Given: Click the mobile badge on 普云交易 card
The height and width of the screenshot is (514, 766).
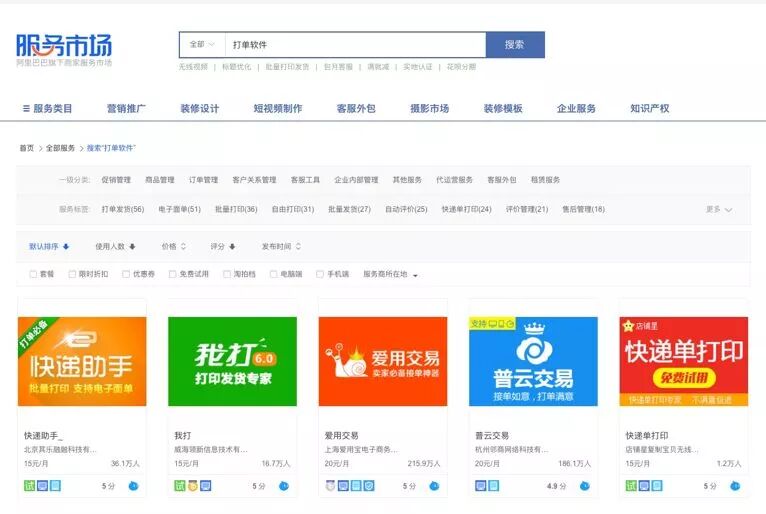Looking at the screenshot, I should [494, 486].
